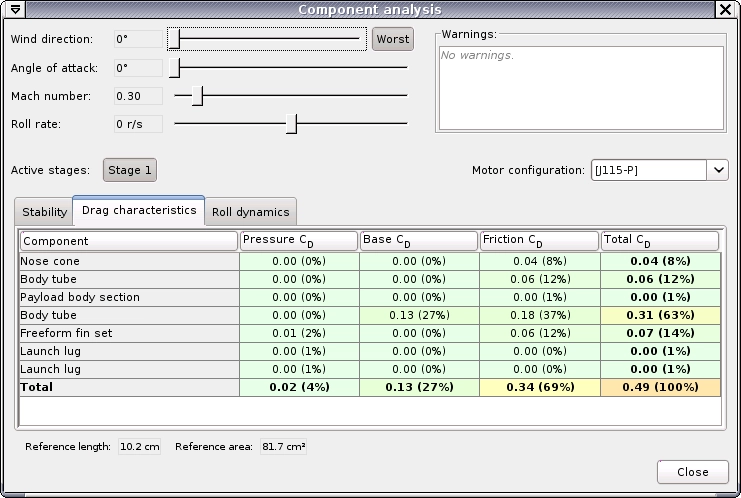Viewport: 741px width, 498px height.
Task: Click the Worst wind direction button
Action: tap(392, 39)
